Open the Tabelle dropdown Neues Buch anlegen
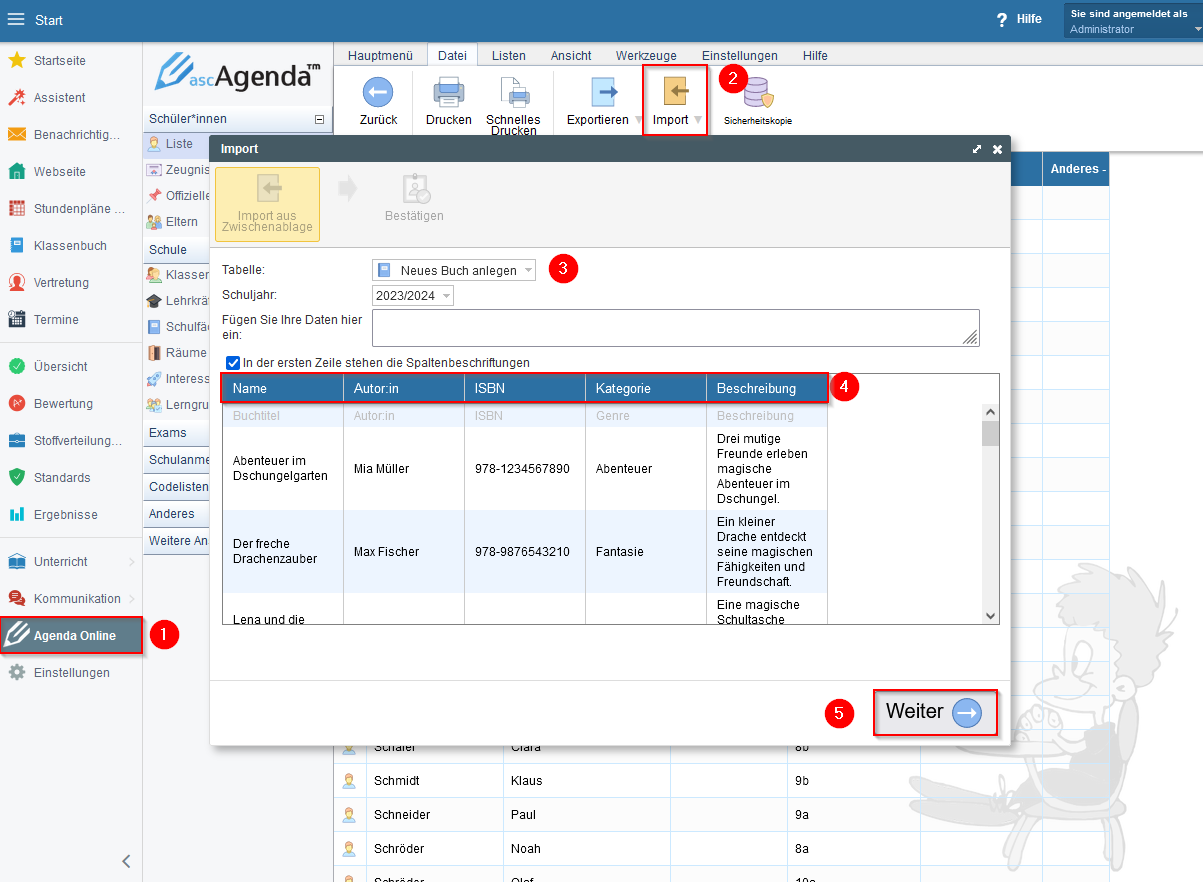 pos(454,270)
